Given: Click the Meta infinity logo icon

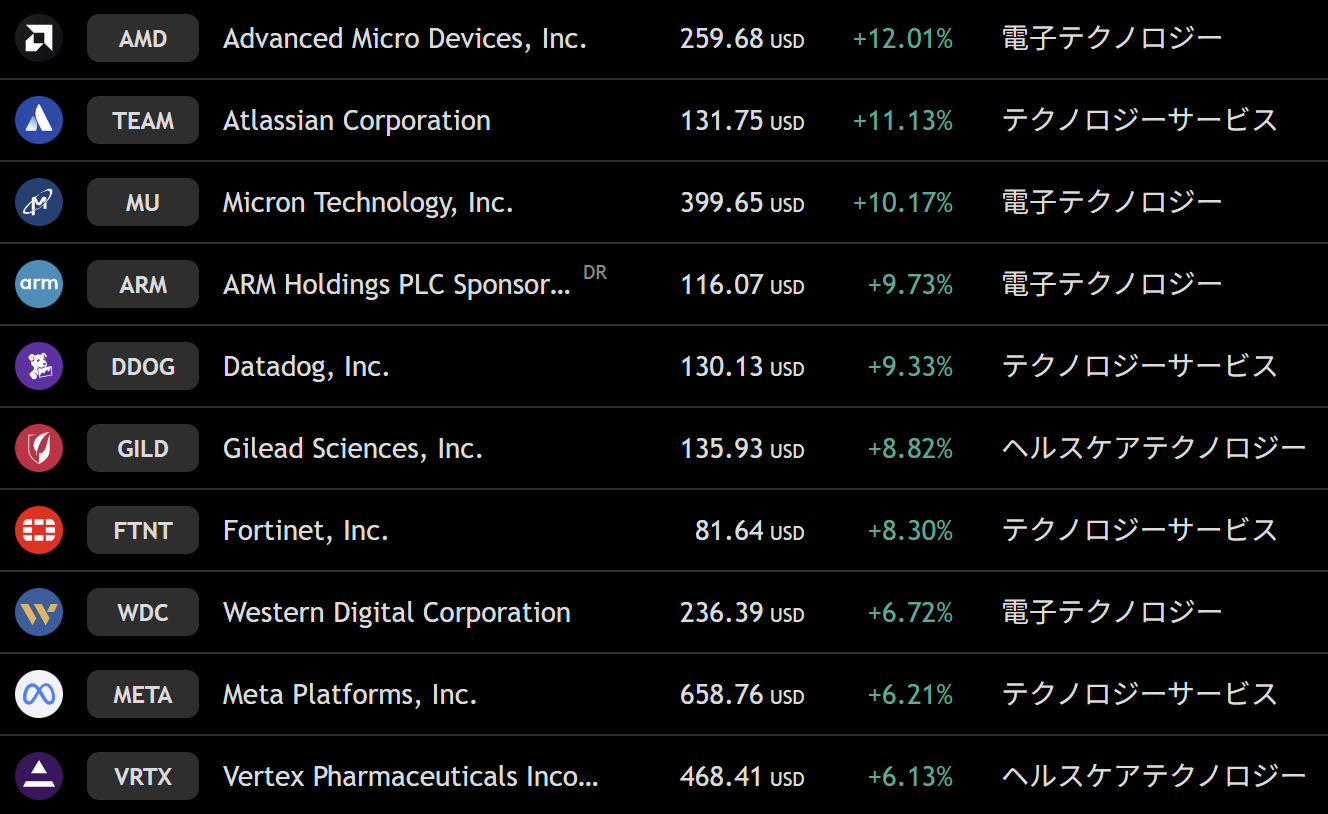Looking at the screenshot, I should coord(39,695).
